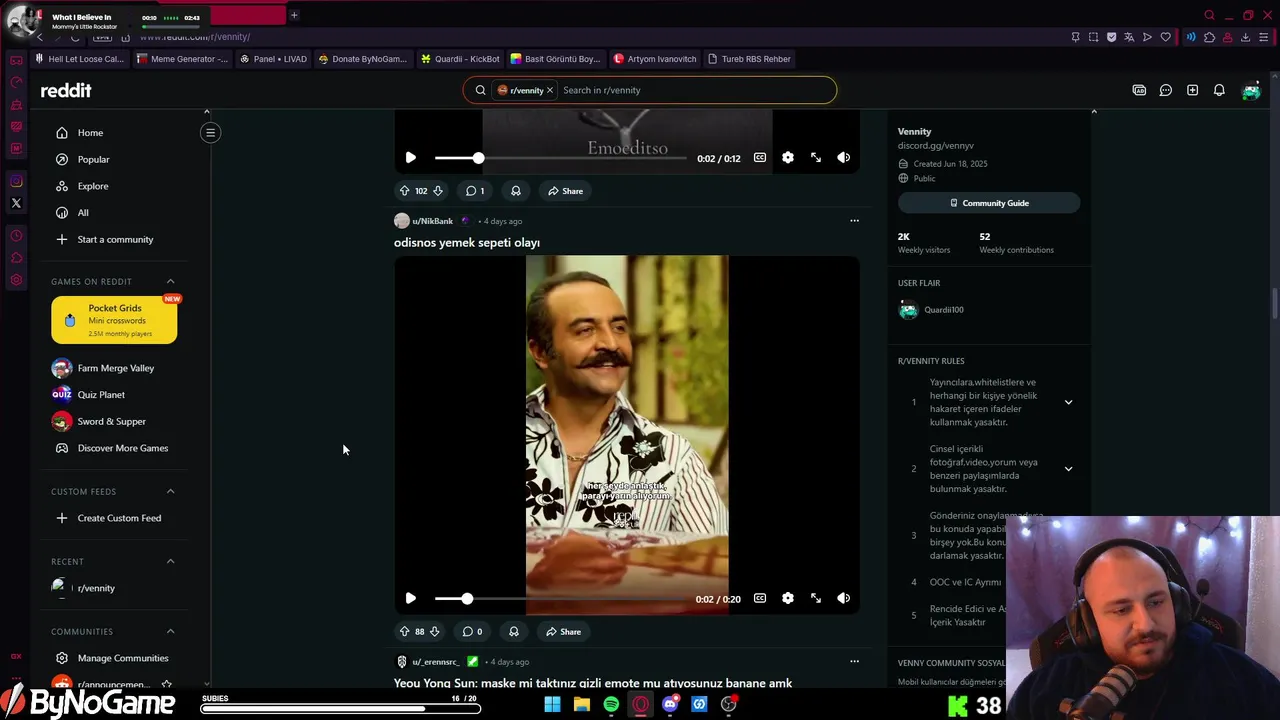
Task: Open the Community Guide button
Action: 988,203
